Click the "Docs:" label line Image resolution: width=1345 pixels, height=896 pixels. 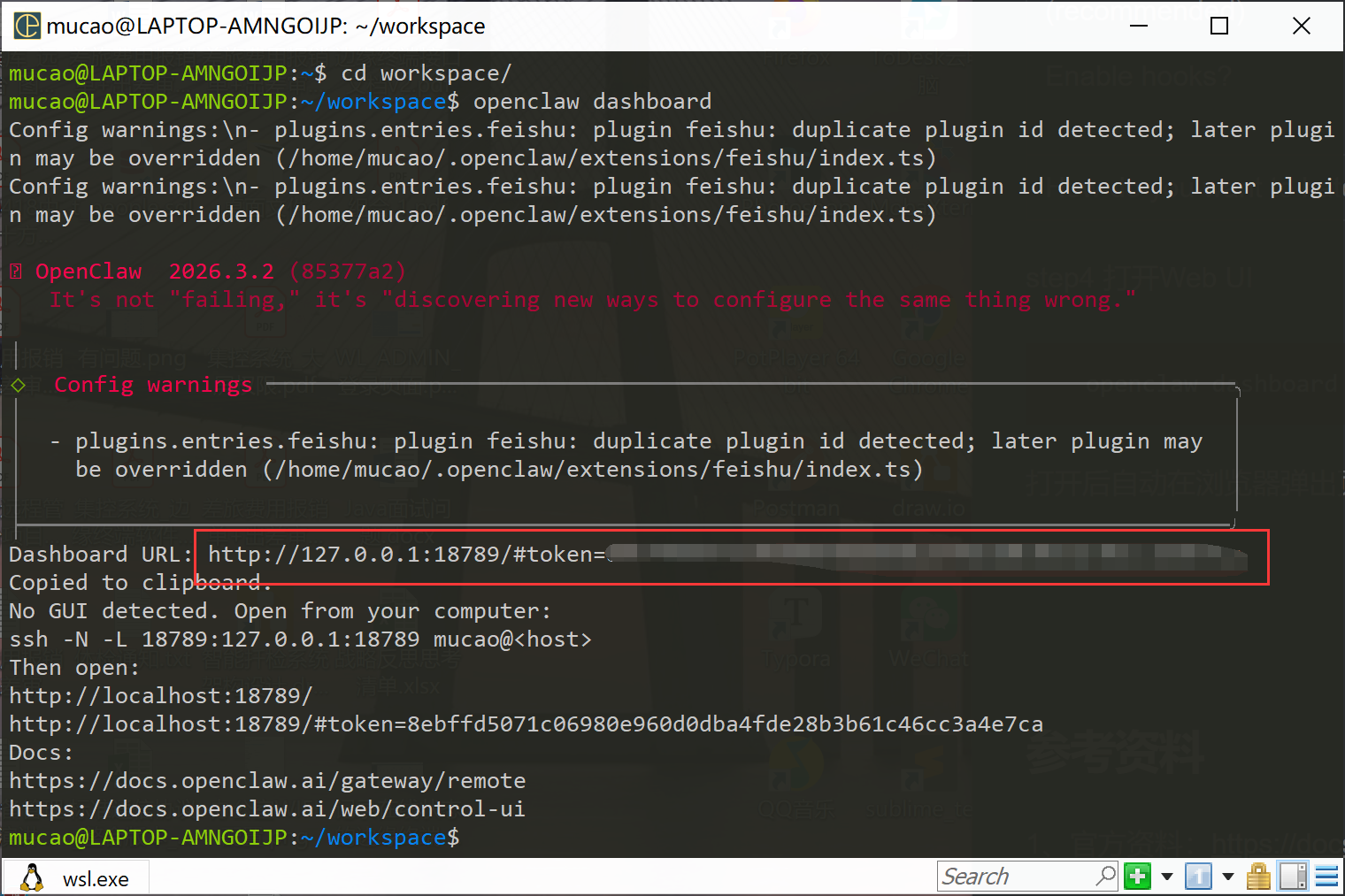pos(41,753)
